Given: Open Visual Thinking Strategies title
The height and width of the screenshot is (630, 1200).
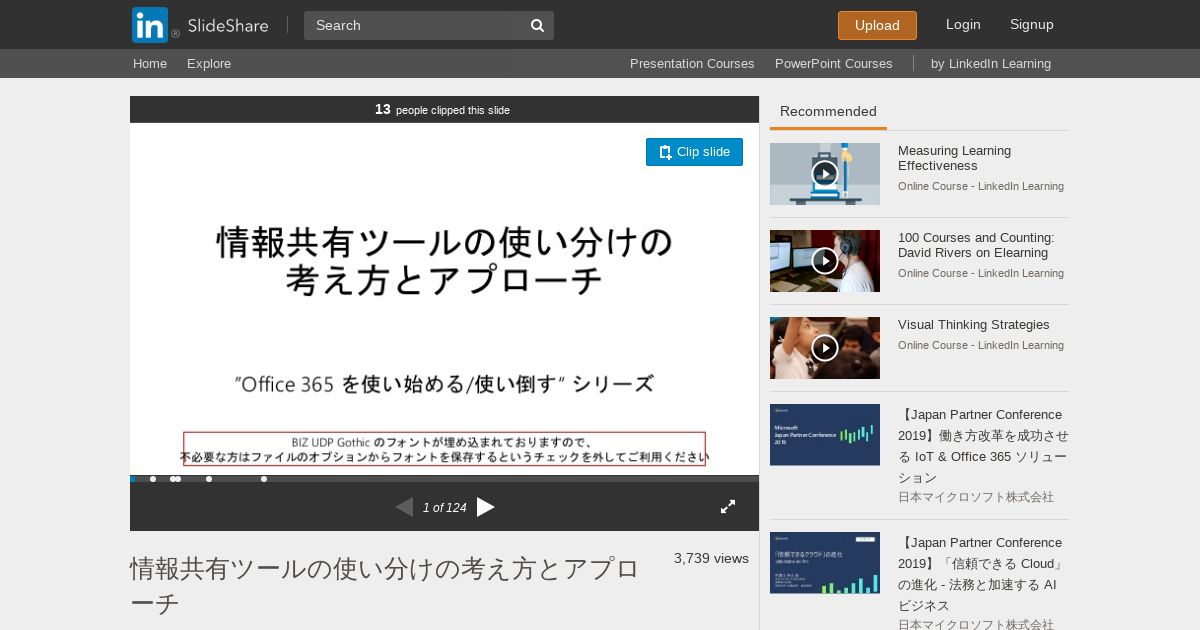Looking at the screenshot, I should click(973, 324).
